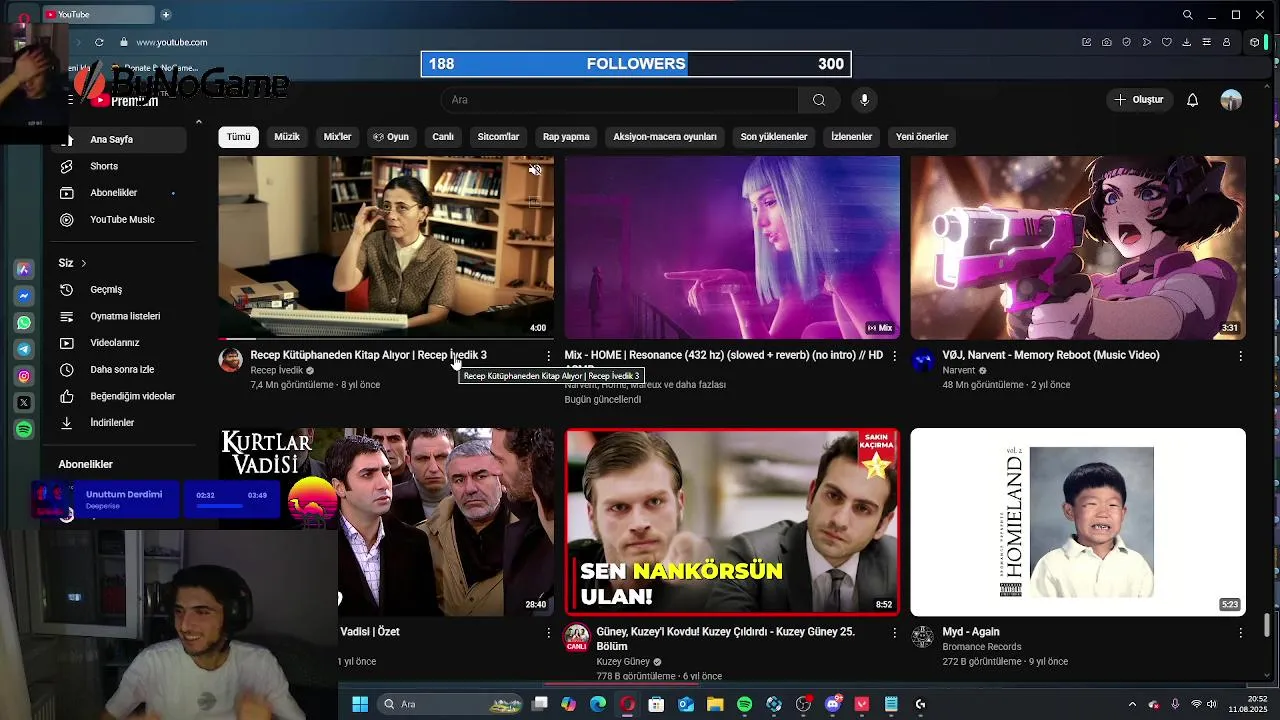Open options menu for Myd - Again

1240,633
